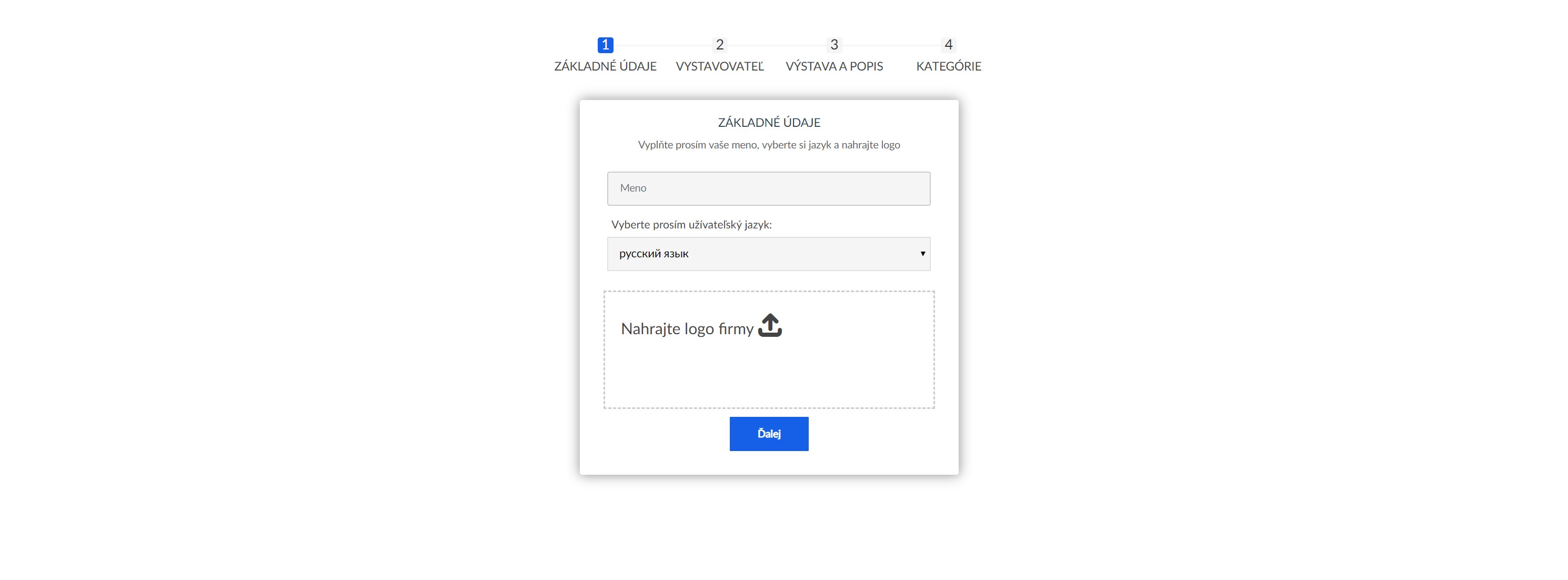This screenshot has height=580, width=1568.
Task: Click the Ďalej button
Action: pyautogui.click(x=769, y=434)
